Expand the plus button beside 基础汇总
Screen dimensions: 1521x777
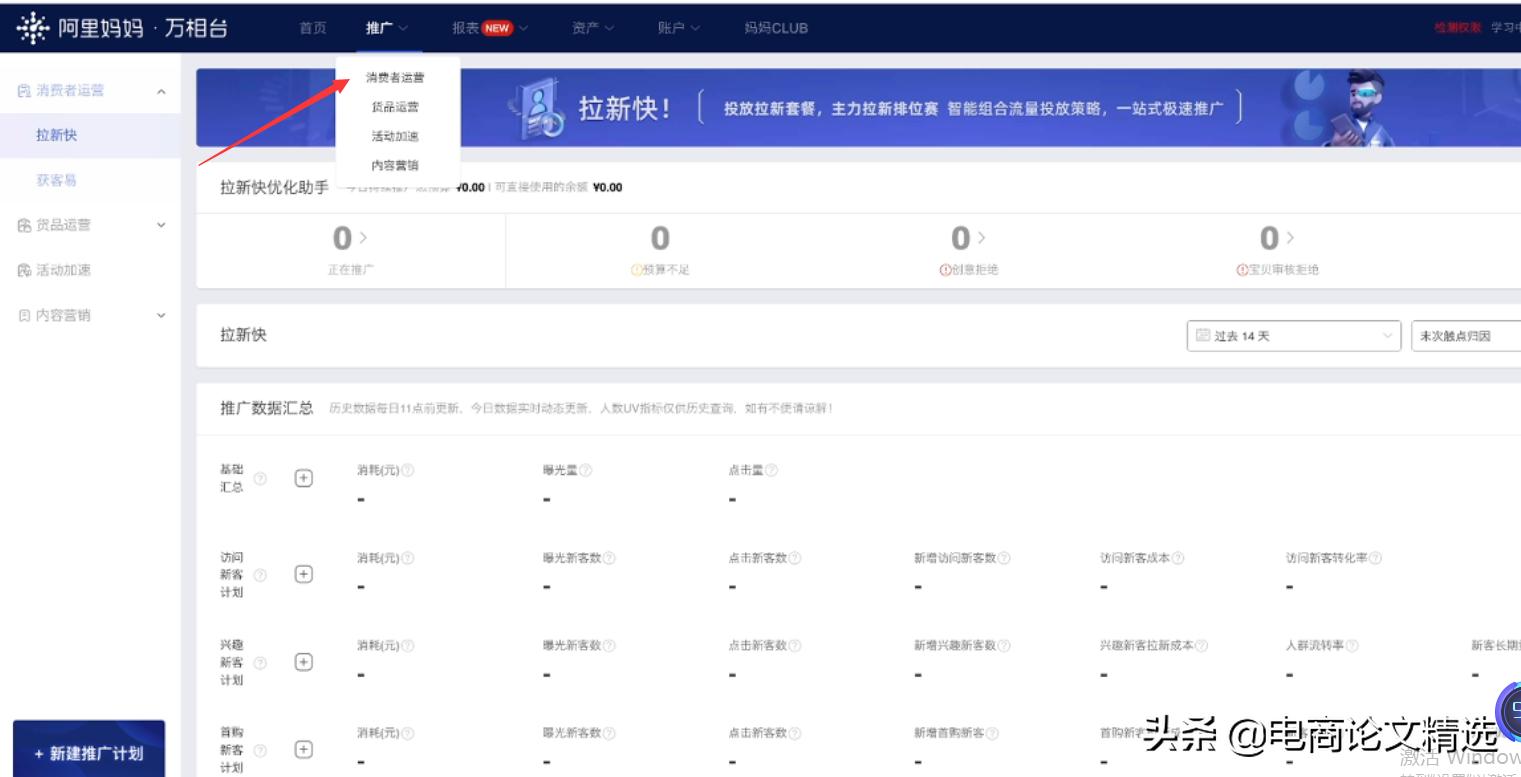[303, 478]
